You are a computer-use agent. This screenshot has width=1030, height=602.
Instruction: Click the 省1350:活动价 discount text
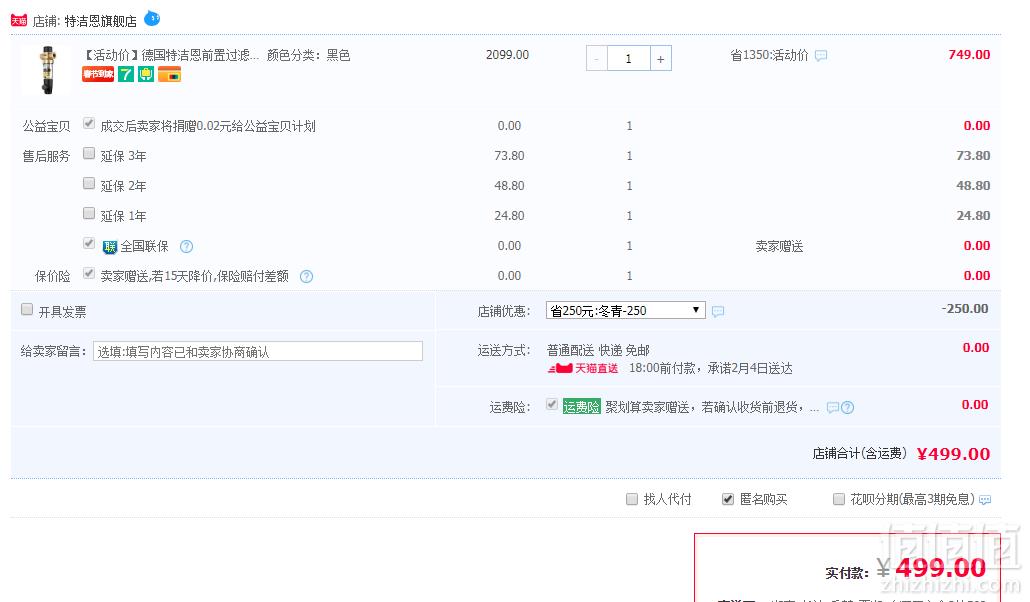pos(769,55)
